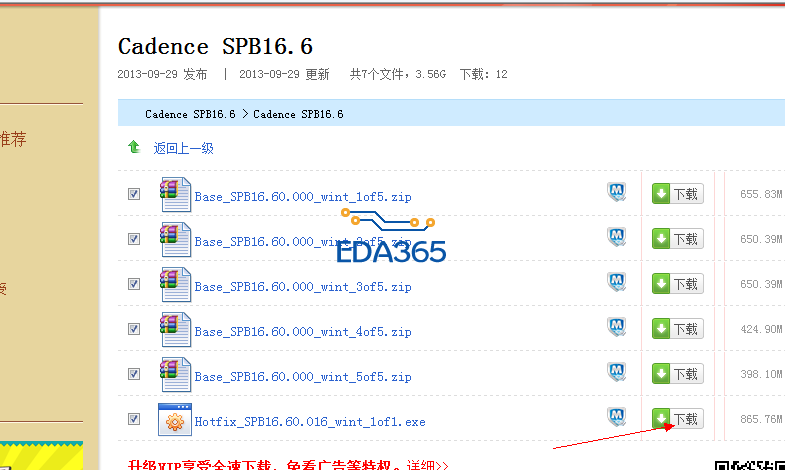The image size is (785, 470).
Task: Download Base_SPB16.60.000_wint_4of5.zip with its button
Action: click(677, 329)
